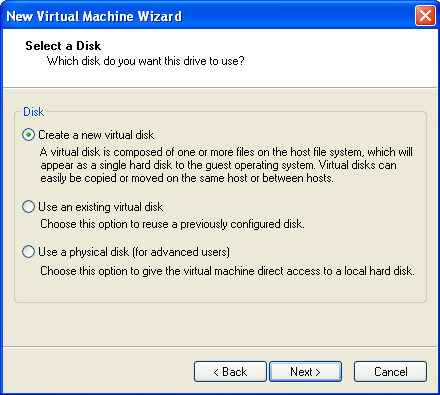Click the 'Use a physical disk (for advanced users)' label
Viewport: 440px width, 395px height.
(134, 252)
